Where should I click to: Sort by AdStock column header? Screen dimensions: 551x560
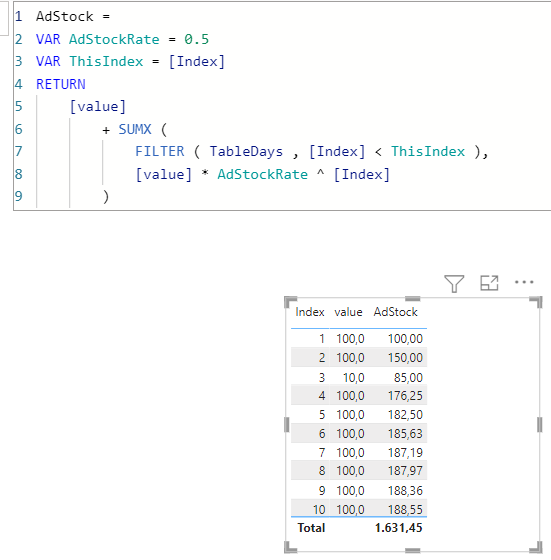[395, 312]
